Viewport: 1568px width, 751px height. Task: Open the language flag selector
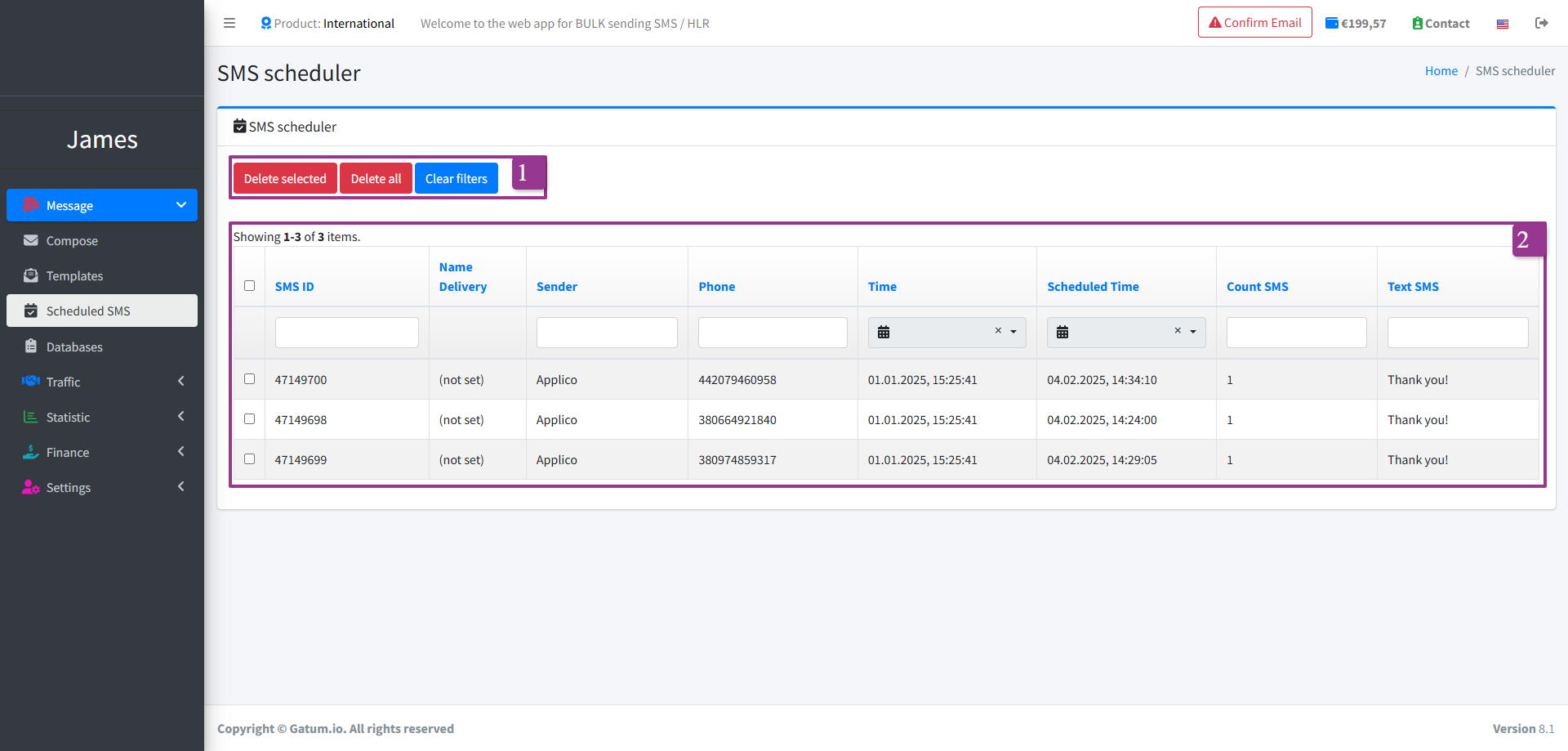point(1502,24)
